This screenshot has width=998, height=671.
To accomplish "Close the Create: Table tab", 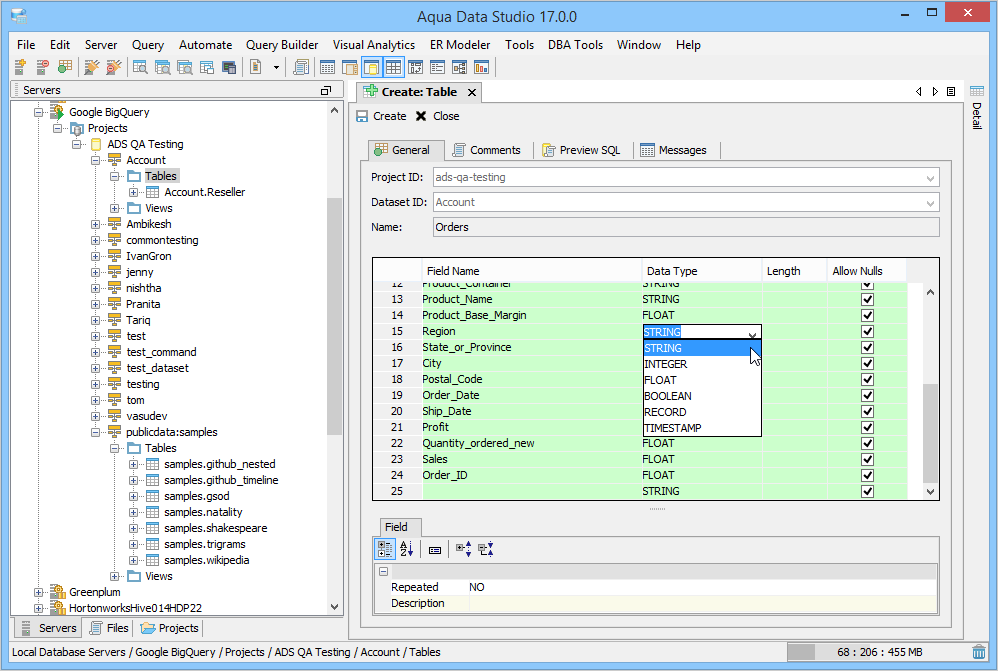I will click(472, 92).
